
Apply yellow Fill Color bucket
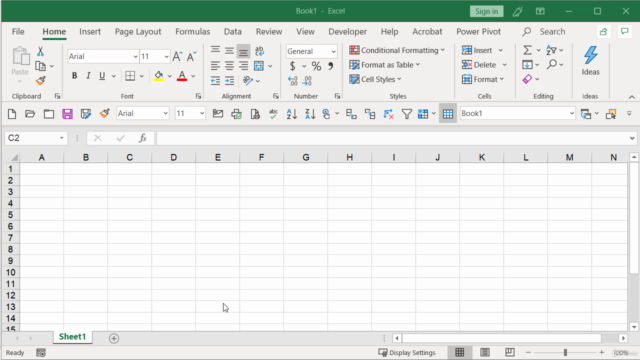158,76
